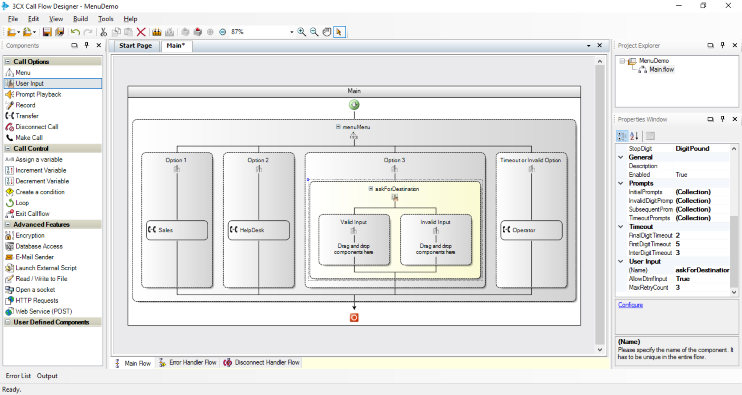742x395 pixels.
Task: Select the Operator transfer component
Action: [531, 230]
